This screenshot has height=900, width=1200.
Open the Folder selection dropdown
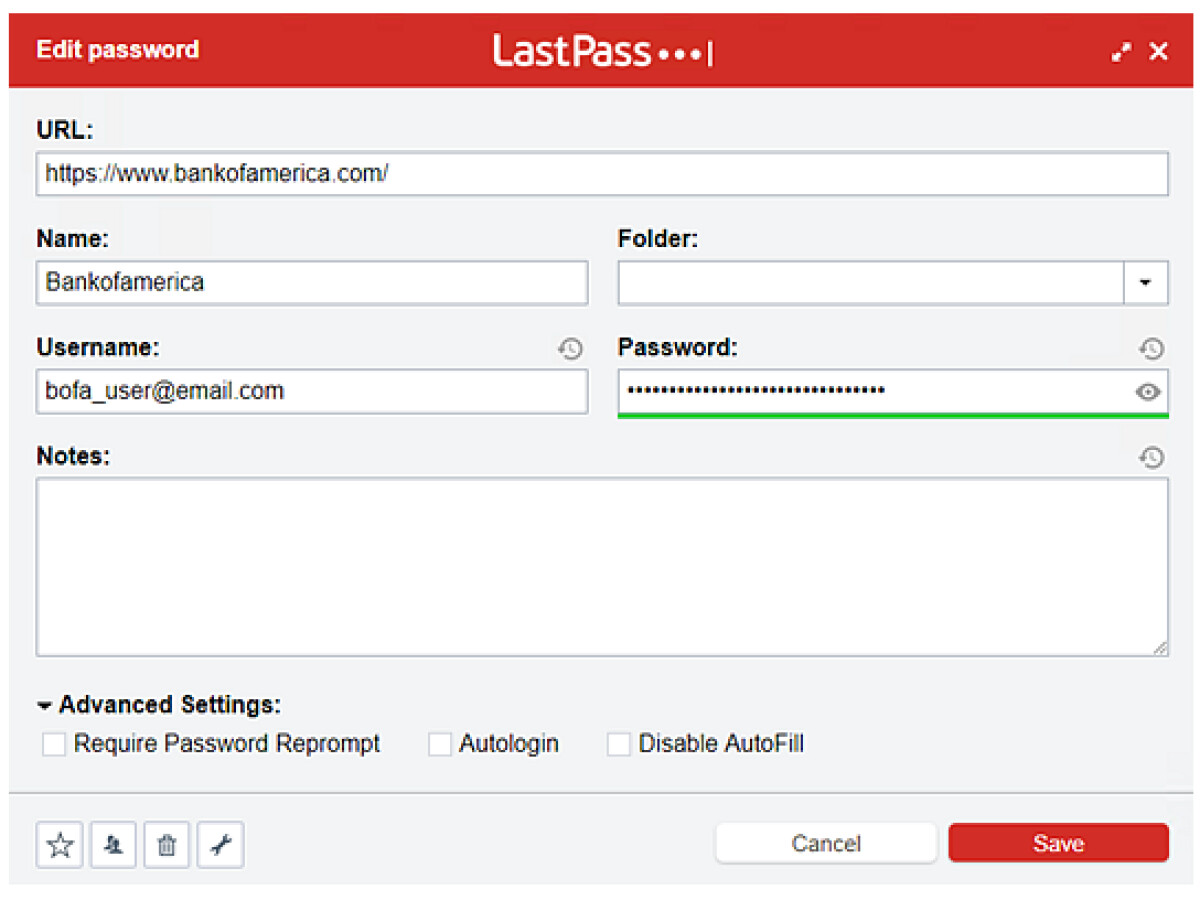1145,283
